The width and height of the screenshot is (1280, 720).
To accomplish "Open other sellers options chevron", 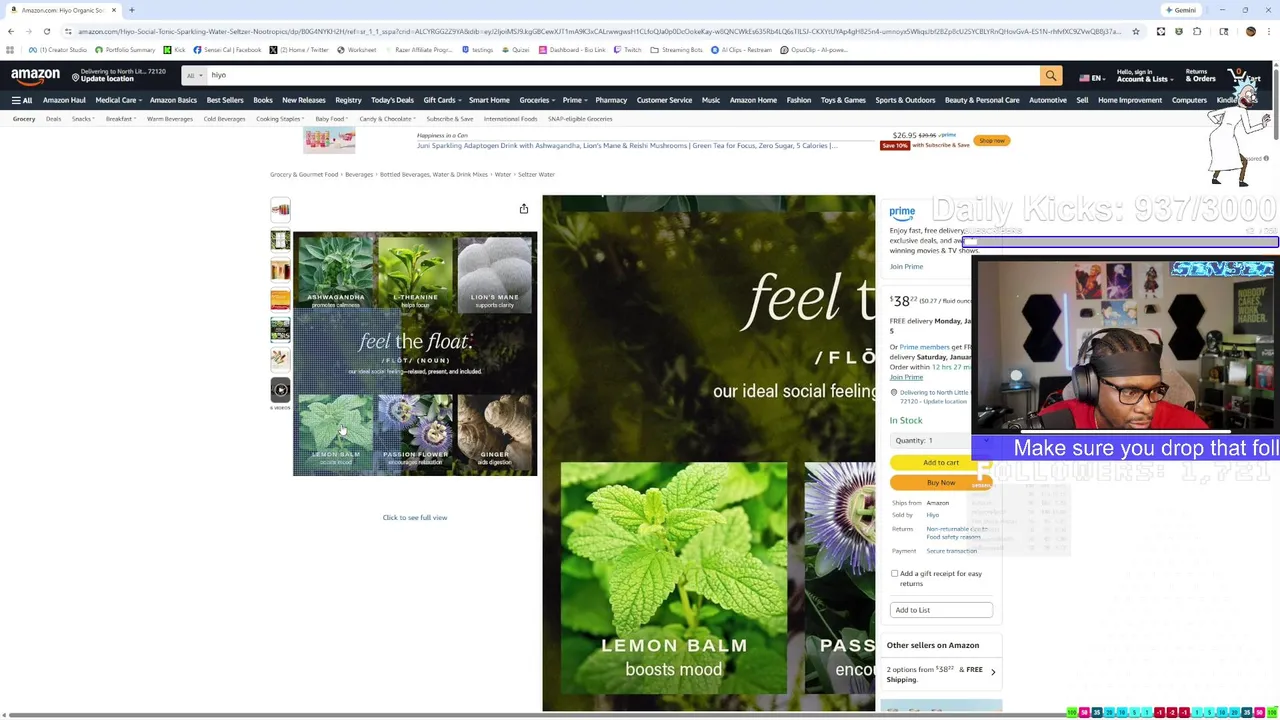I will [x=992, y=673].
